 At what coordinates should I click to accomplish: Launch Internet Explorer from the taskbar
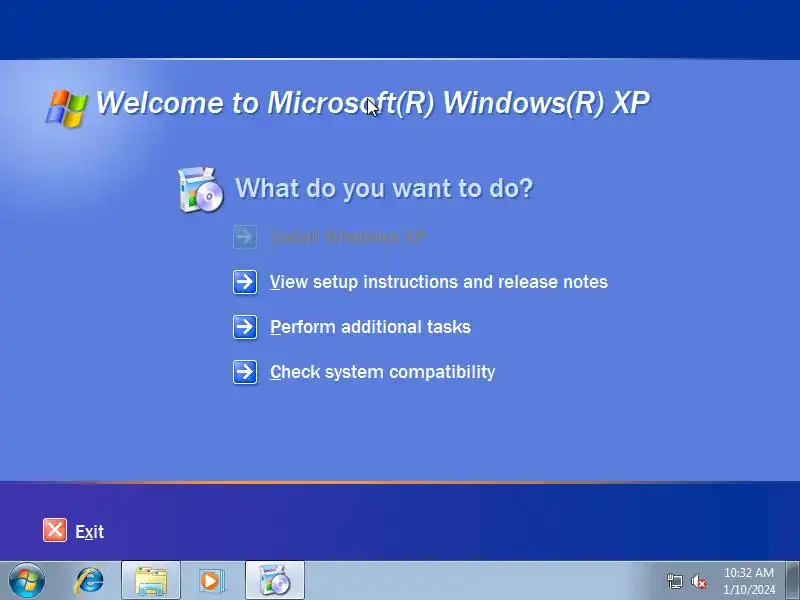(x=90, y=581)
